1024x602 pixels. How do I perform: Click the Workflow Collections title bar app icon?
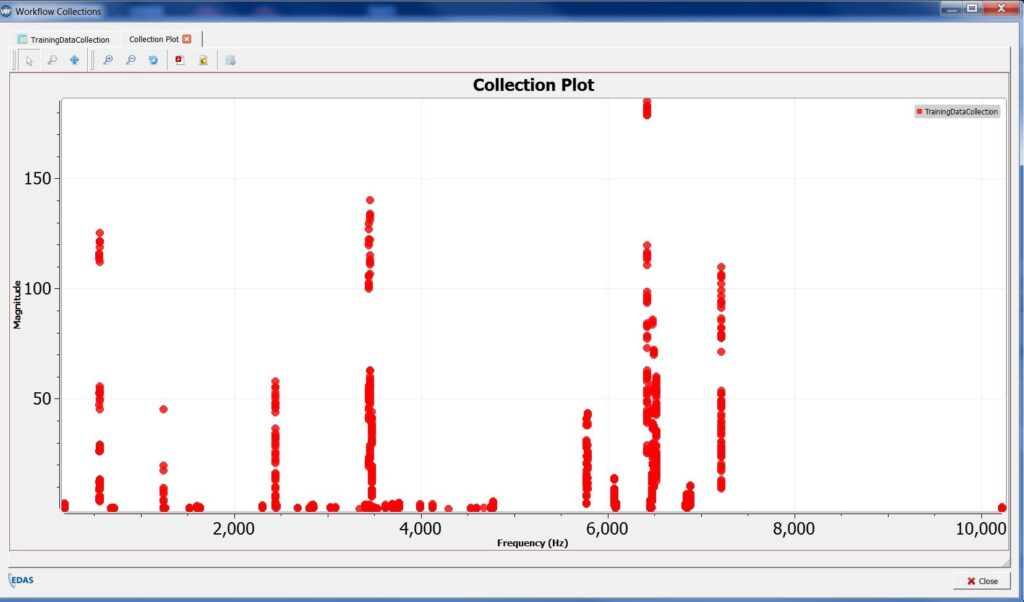click(x=6, y=11)
